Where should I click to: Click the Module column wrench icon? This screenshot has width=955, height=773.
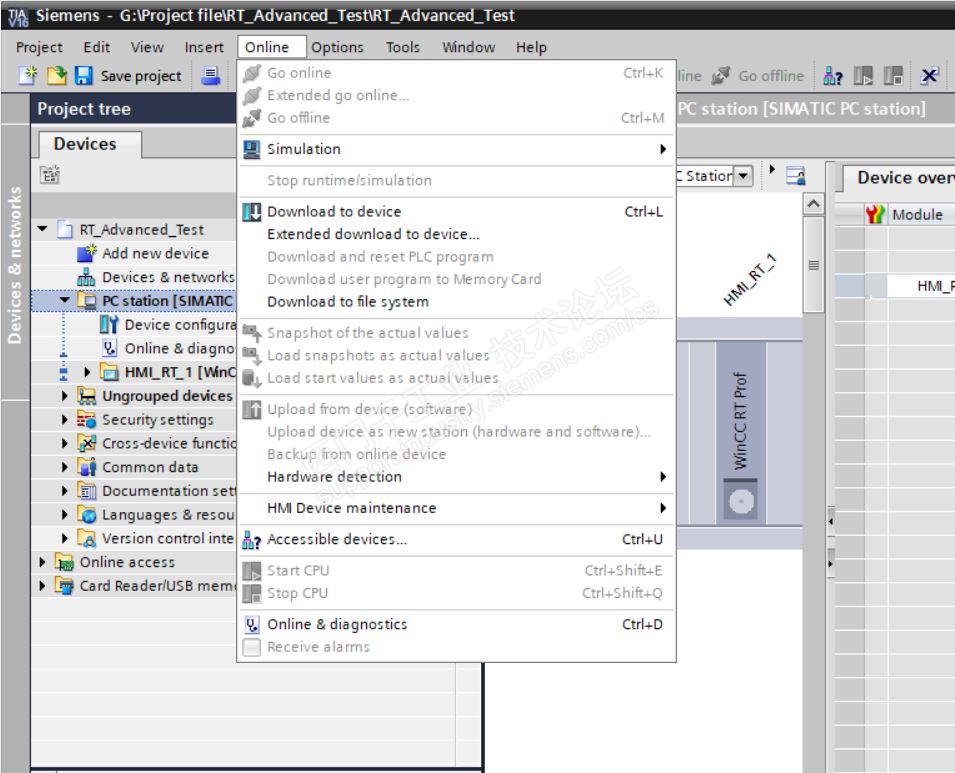875,214
